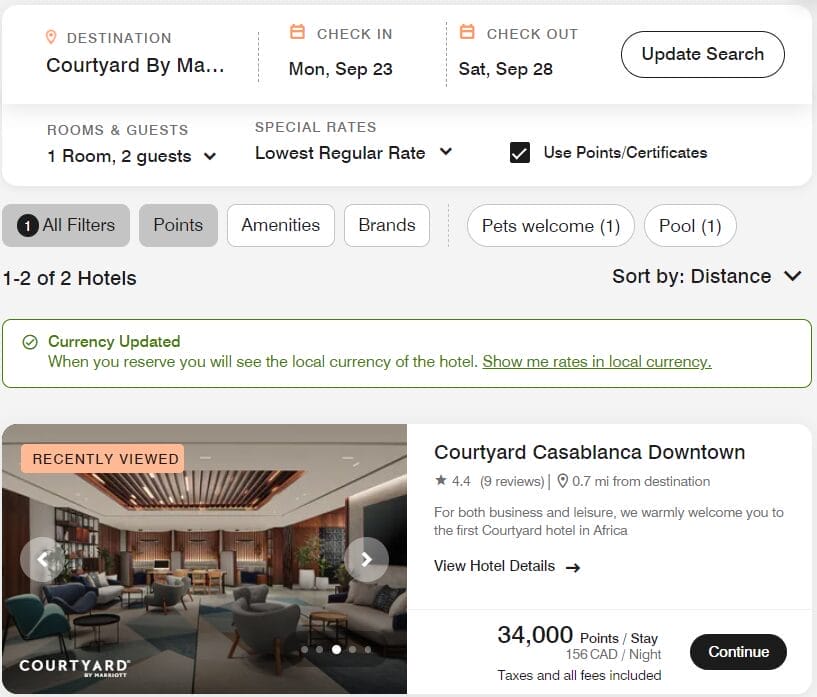
Task: Open the Amenities filter tab
Action: click(x=281, y=225)
